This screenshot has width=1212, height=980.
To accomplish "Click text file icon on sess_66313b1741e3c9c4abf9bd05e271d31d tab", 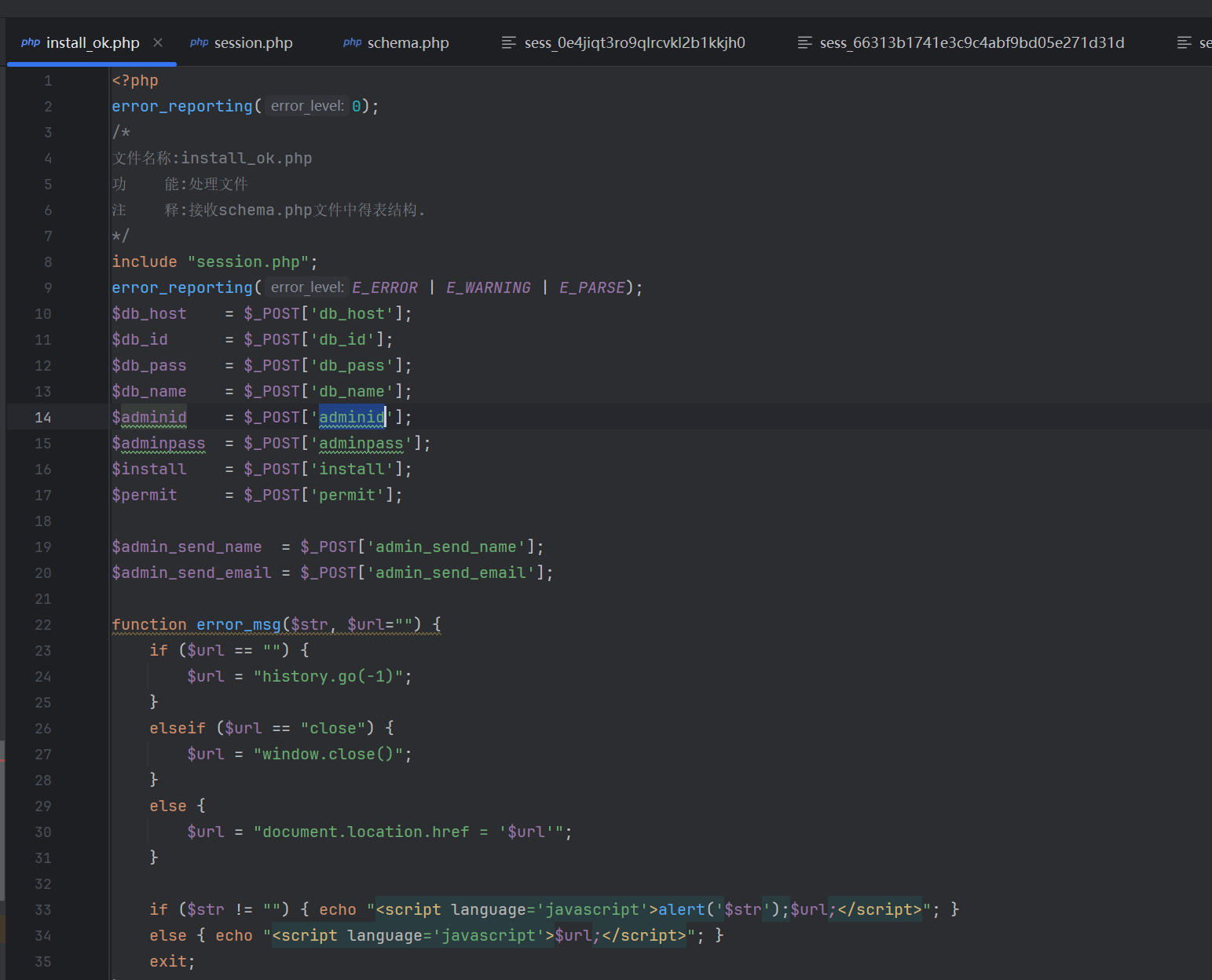I will 805,42.
